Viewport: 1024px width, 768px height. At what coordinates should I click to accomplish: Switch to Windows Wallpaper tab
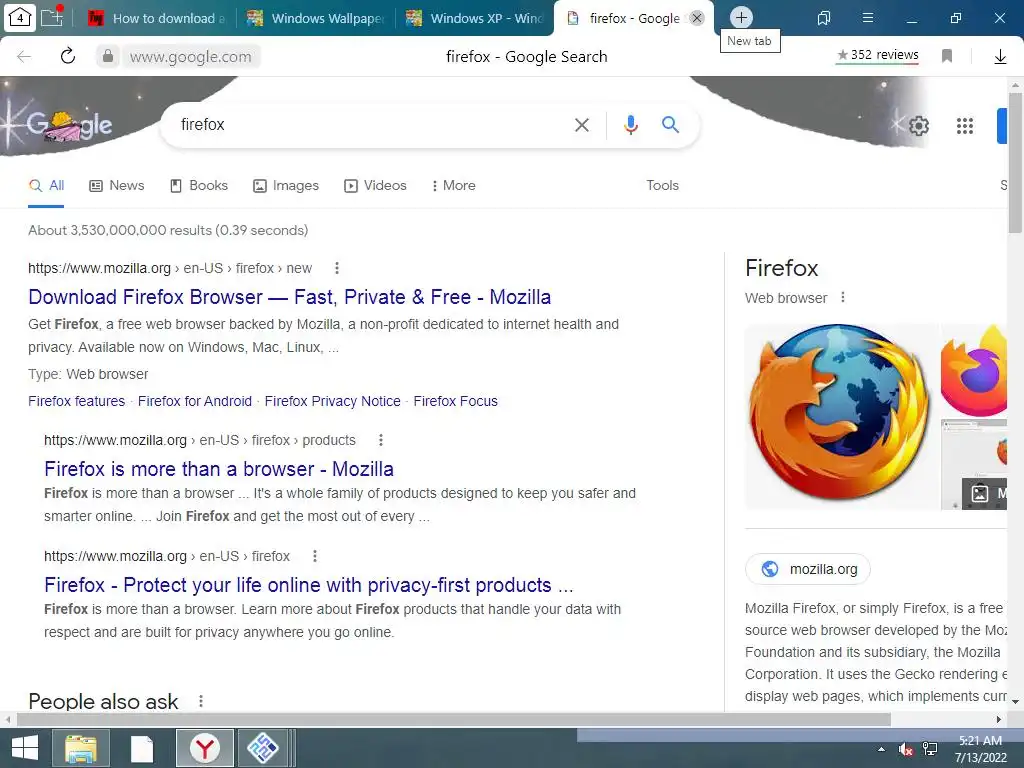[316, 18]
